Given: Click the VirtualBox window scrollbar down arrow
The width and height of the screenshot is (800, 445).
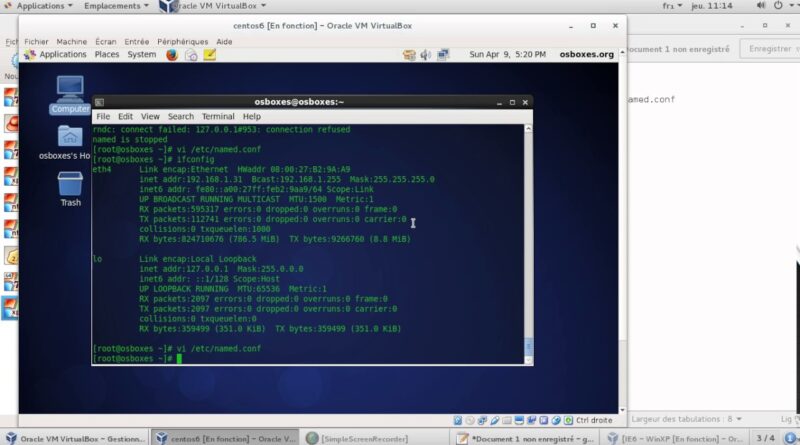Looking at the screenshot, I should 622,410.
